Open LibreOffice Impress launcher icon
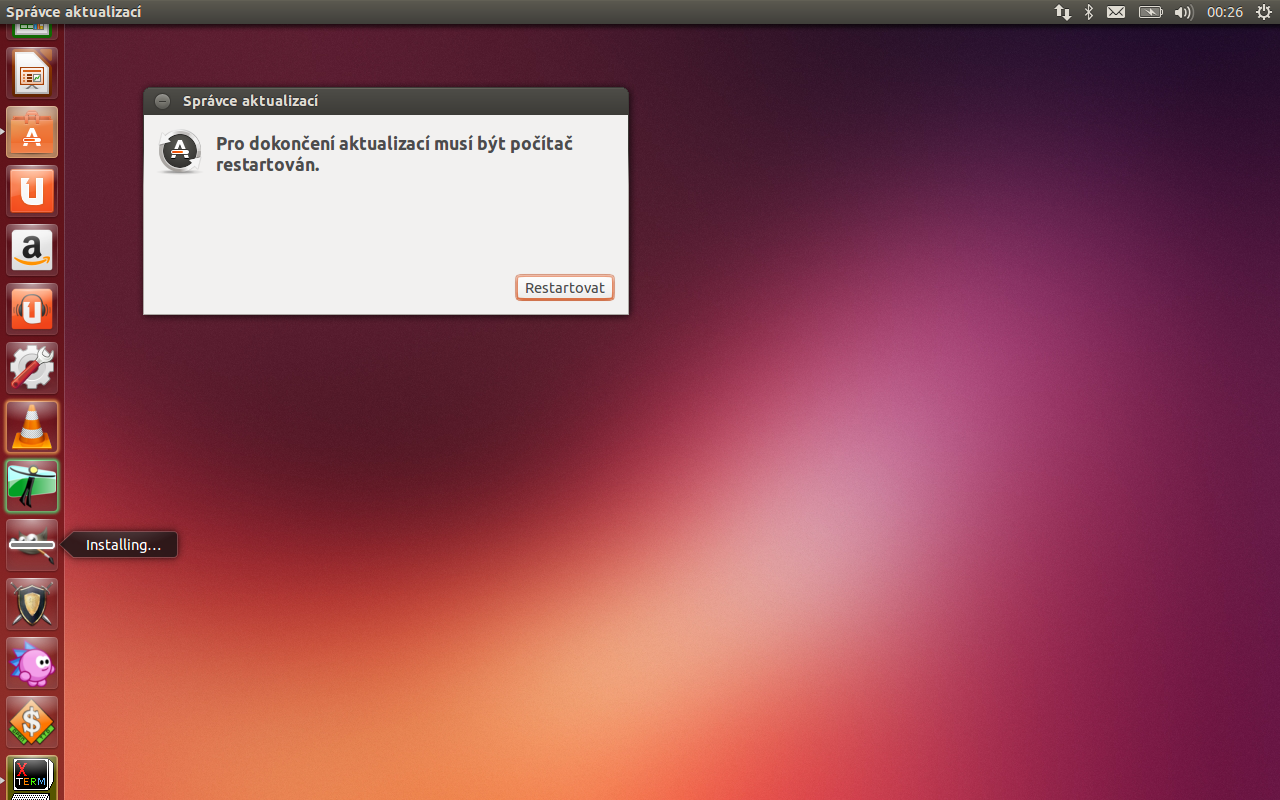Screen dimensions: 1280x800 click(x=32, y=73)
